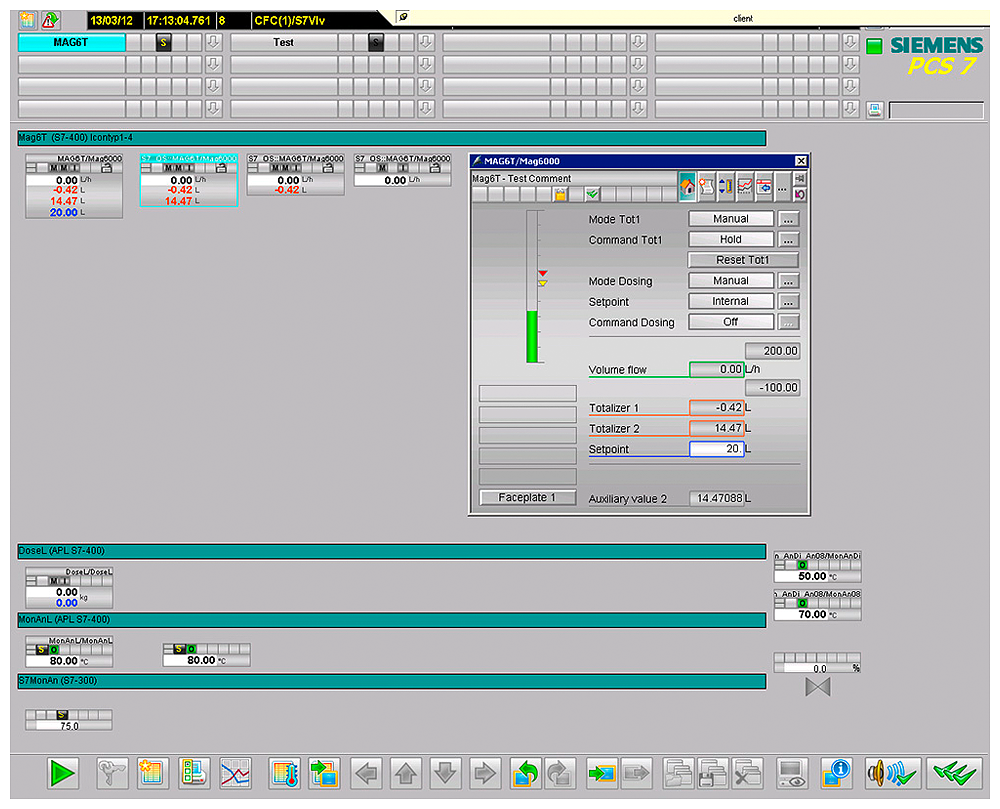Click the up arrow navigation icon

pos(405,773)
